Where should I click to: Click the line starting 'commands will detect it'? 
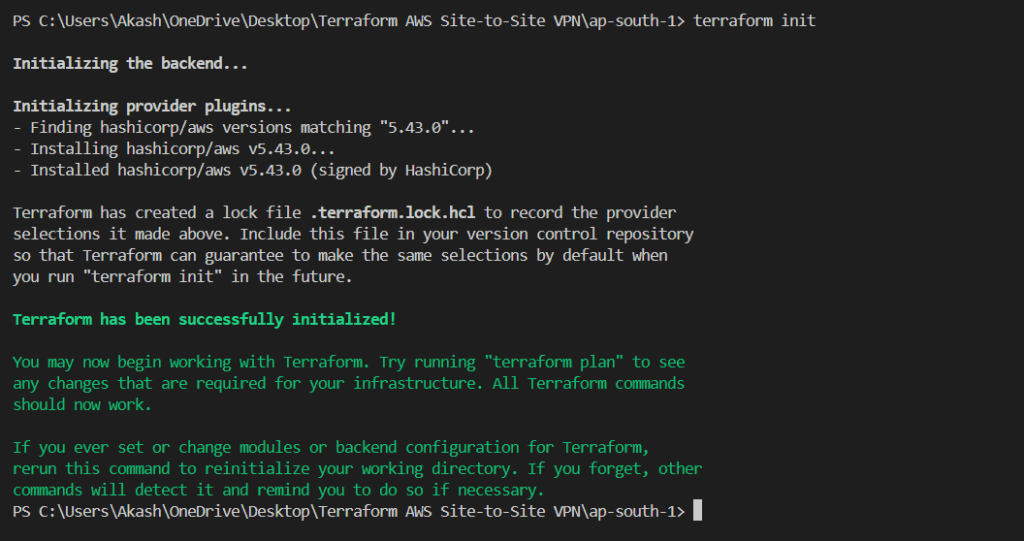click(x=278, y=490)
